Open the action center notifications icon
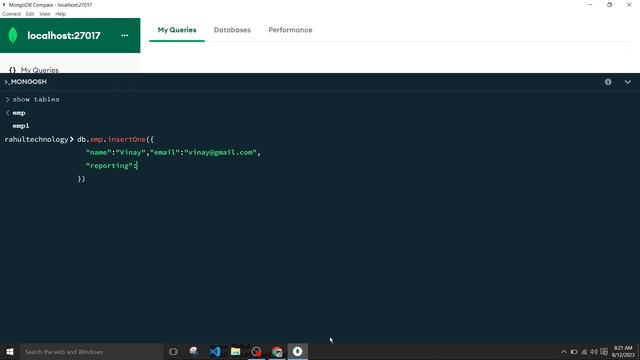 [604, 352]
